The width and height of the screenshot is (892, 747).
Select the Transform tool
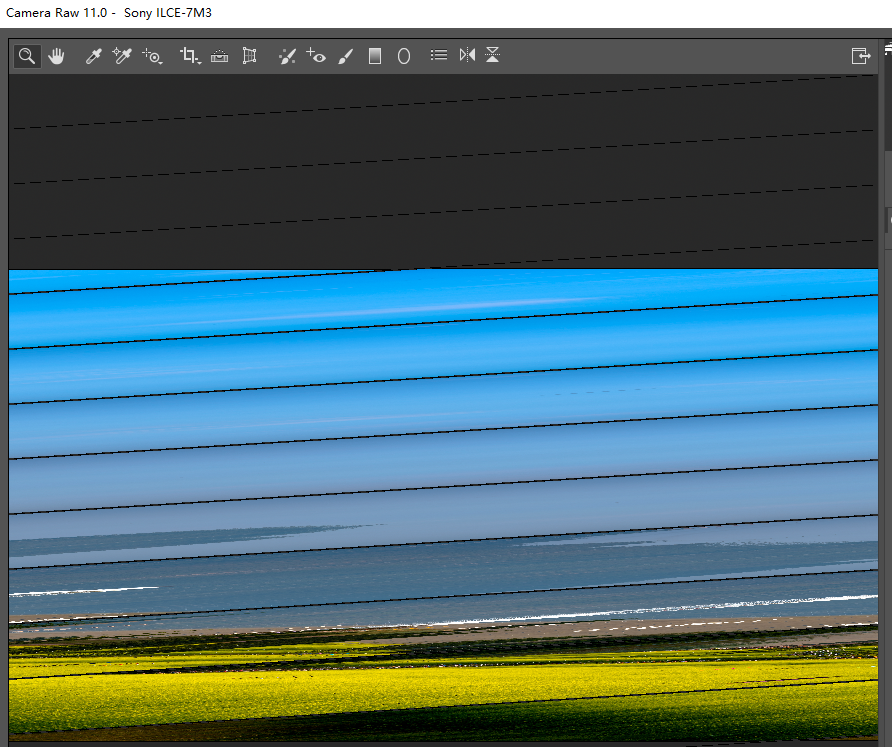point(250,56)
